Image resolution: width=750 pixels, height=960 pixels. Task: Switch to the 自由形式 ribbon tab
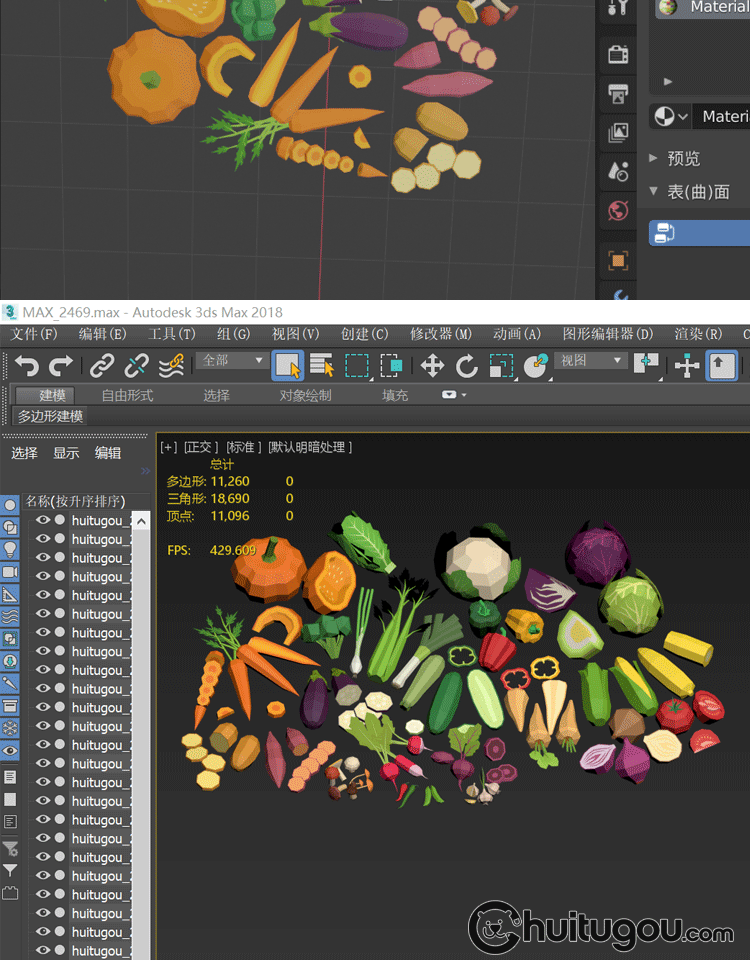click(x=127, y=395)
